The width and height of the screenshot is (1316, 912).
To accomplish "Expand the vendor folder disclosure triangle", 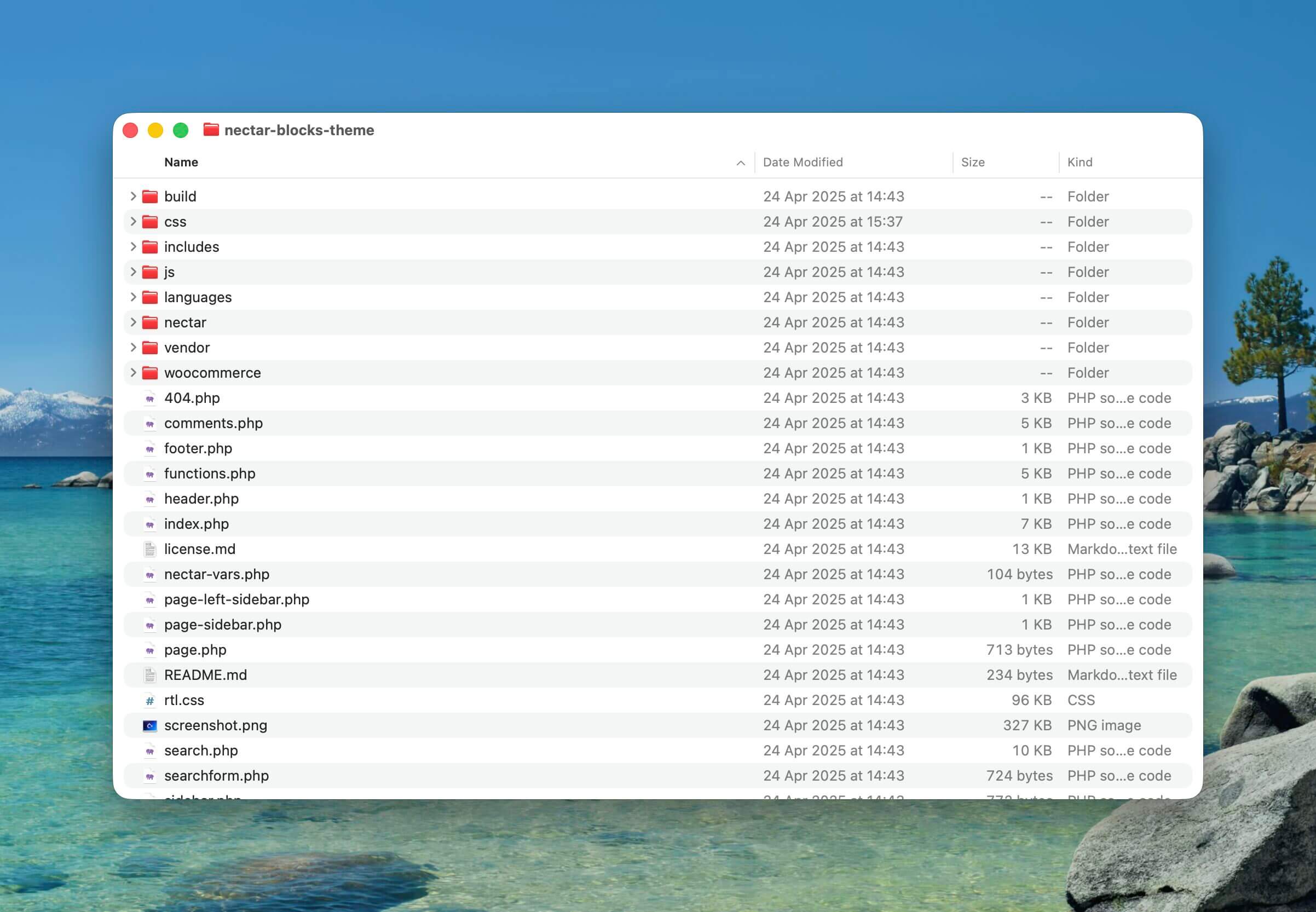I will 132,348.
